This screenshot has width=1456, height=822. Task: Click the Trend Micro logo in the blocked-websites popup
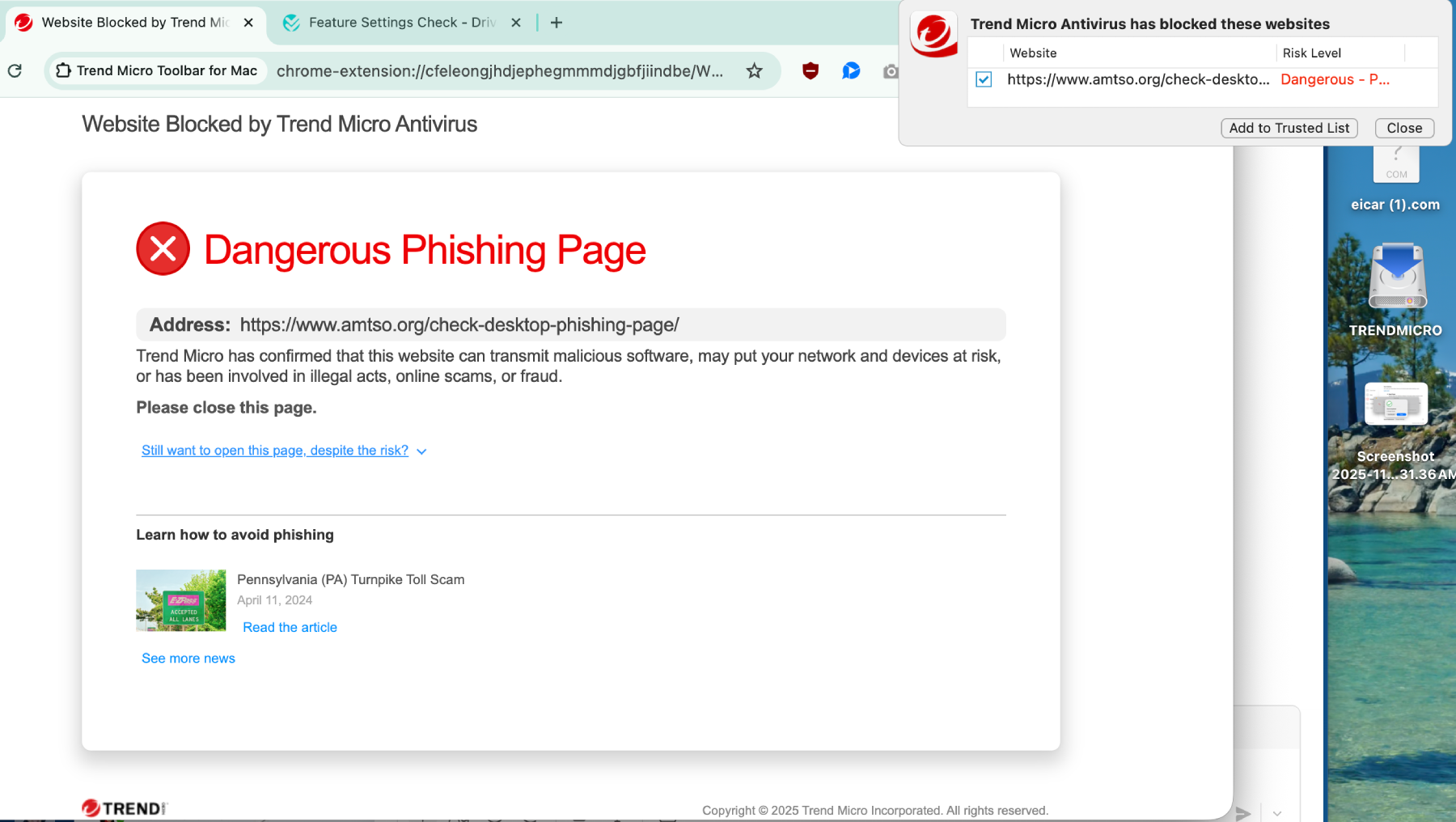coord(934,35)
